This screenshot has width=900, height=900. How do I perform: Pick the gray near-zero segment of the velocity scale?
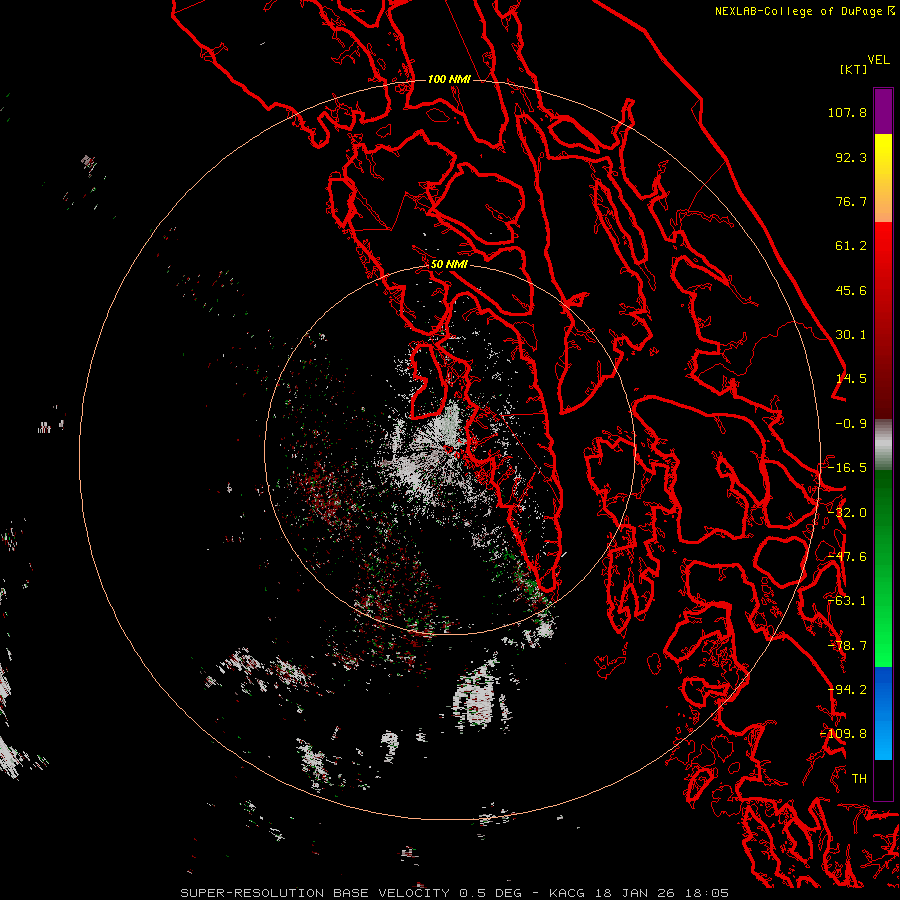coord(883,445)
